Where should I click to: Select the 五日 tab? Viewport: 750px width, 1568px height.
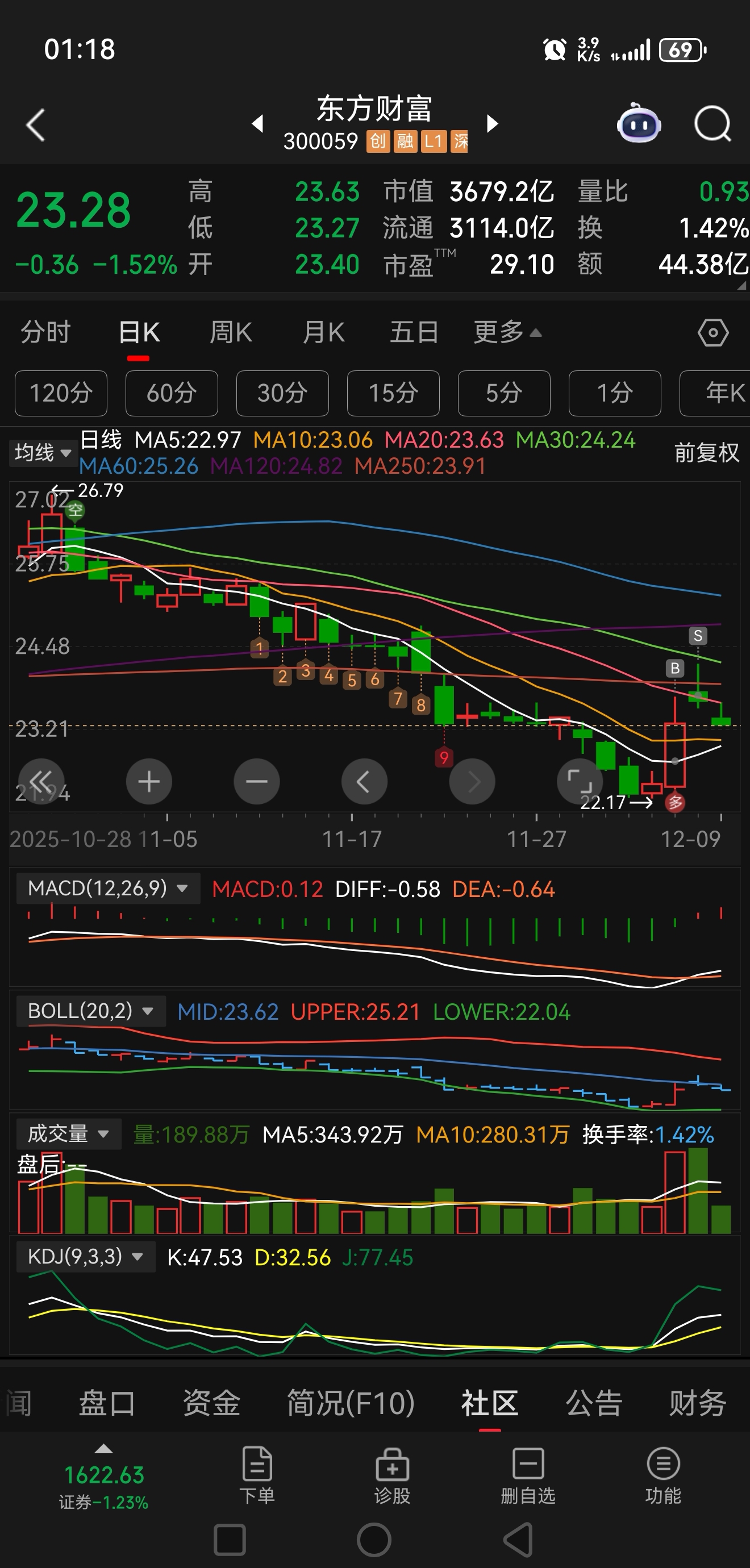click(415, 332)
